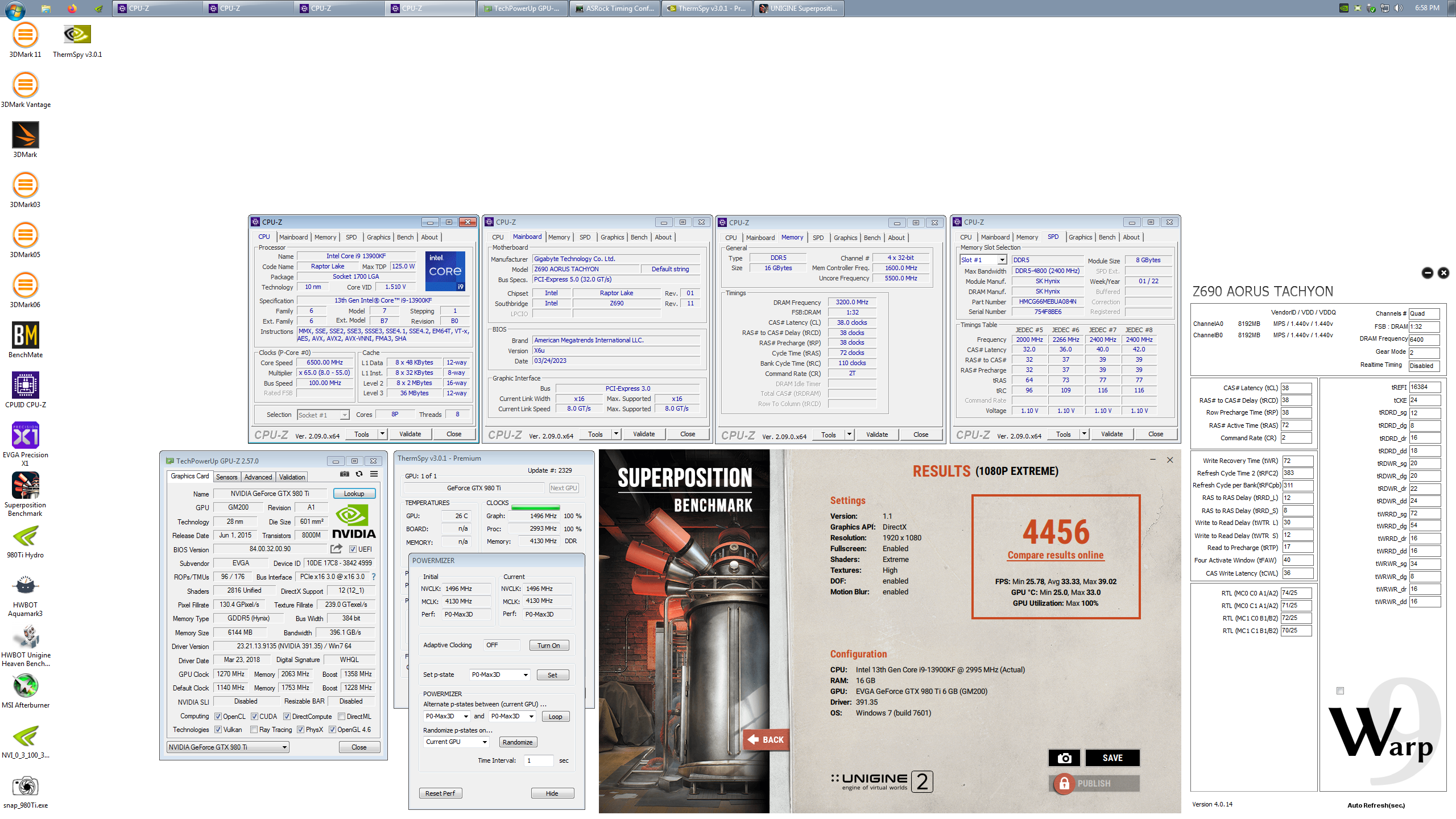Expand Tools dropdown arrow in CPU-Z SPD window
1456x819 pixels.
pyautogui.click(x=1084, y=434)
